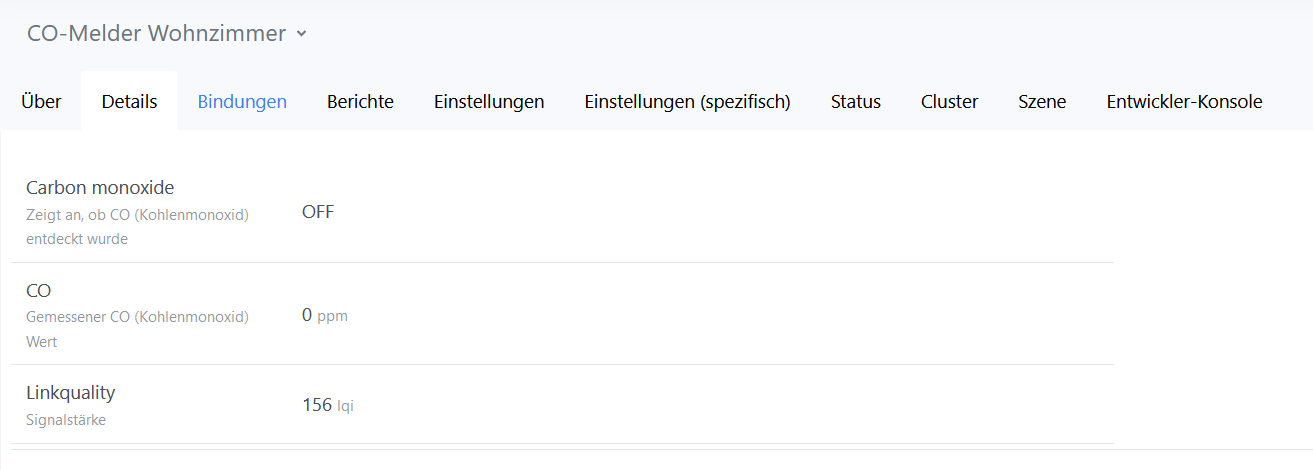Open the Berichte tab
1313x470 pixels.
(360, 101)
